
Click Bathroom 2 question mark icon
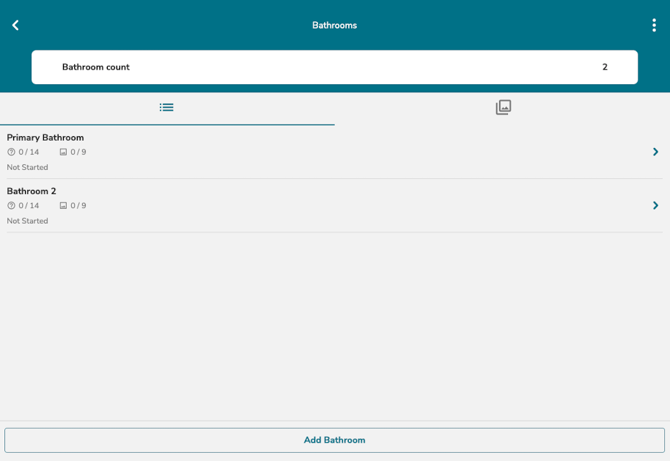(x=11, y=206)
